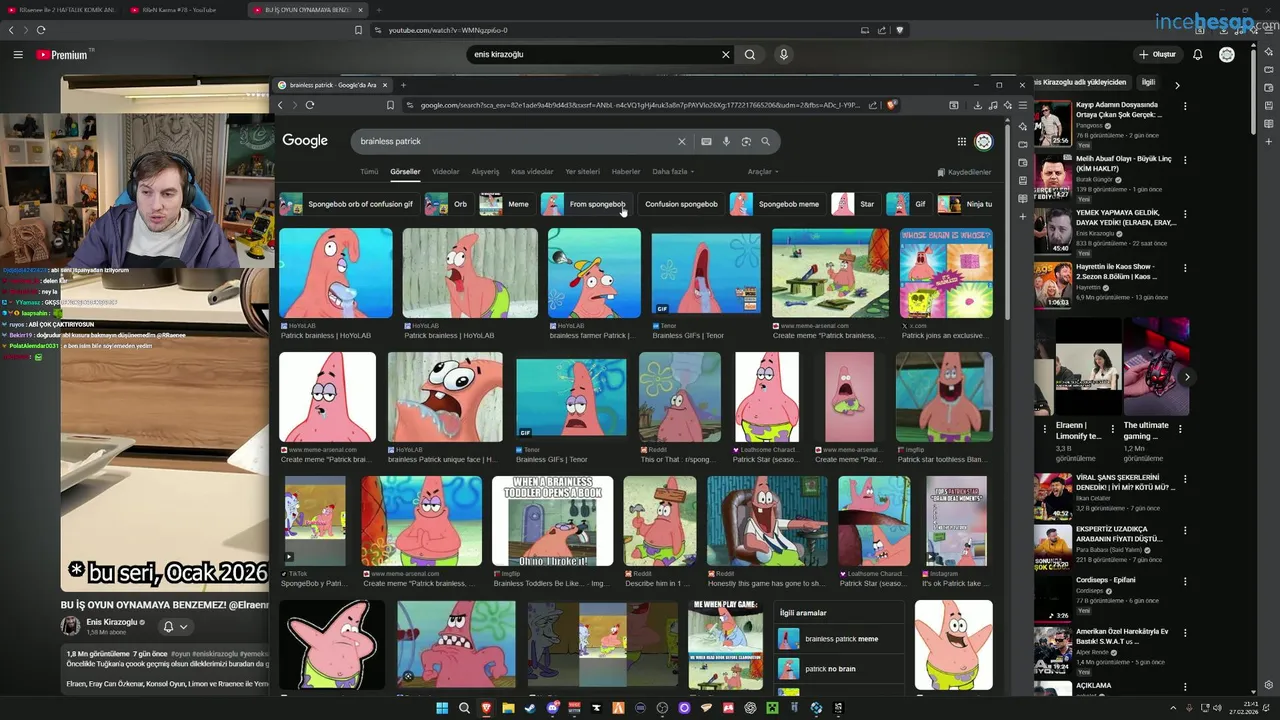Select the 'Spongebob meme' chip

pos(776,204)
